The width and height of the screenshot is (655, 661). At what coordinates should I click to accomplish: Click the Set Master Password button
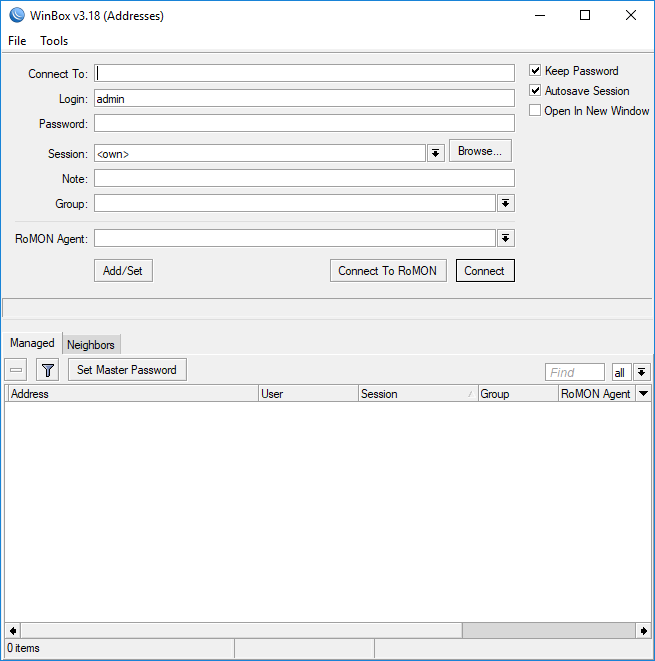tap(127, 370)
